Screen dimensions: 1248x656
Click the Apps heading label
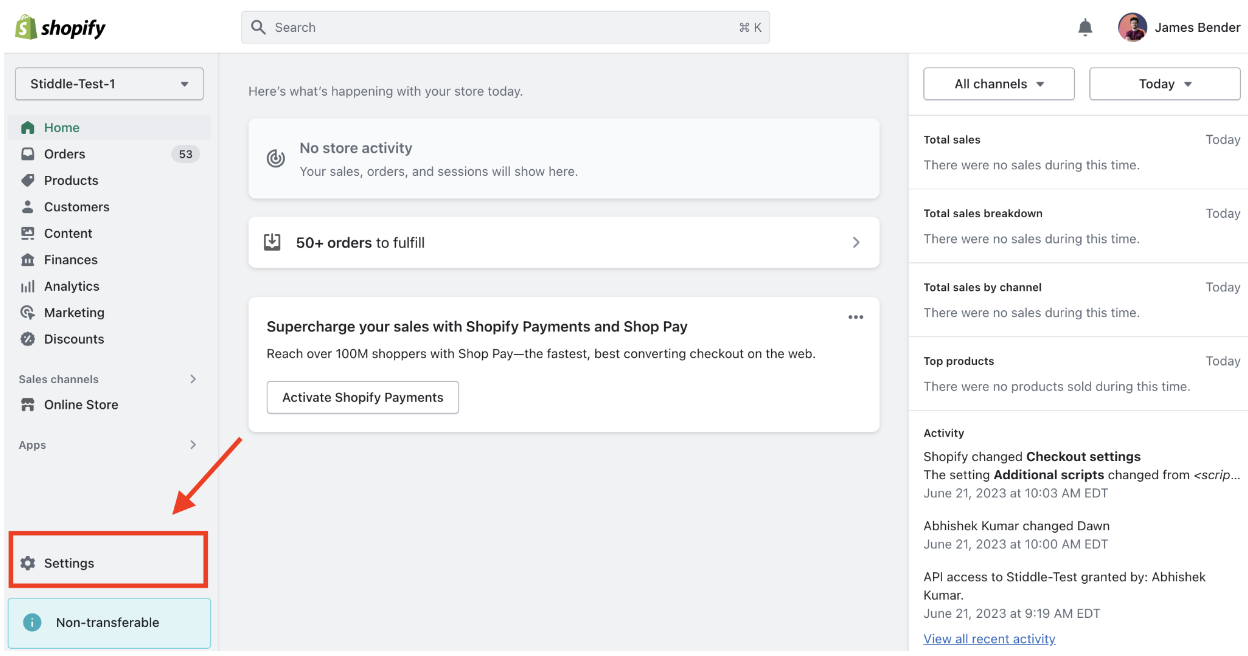[32, 445]
